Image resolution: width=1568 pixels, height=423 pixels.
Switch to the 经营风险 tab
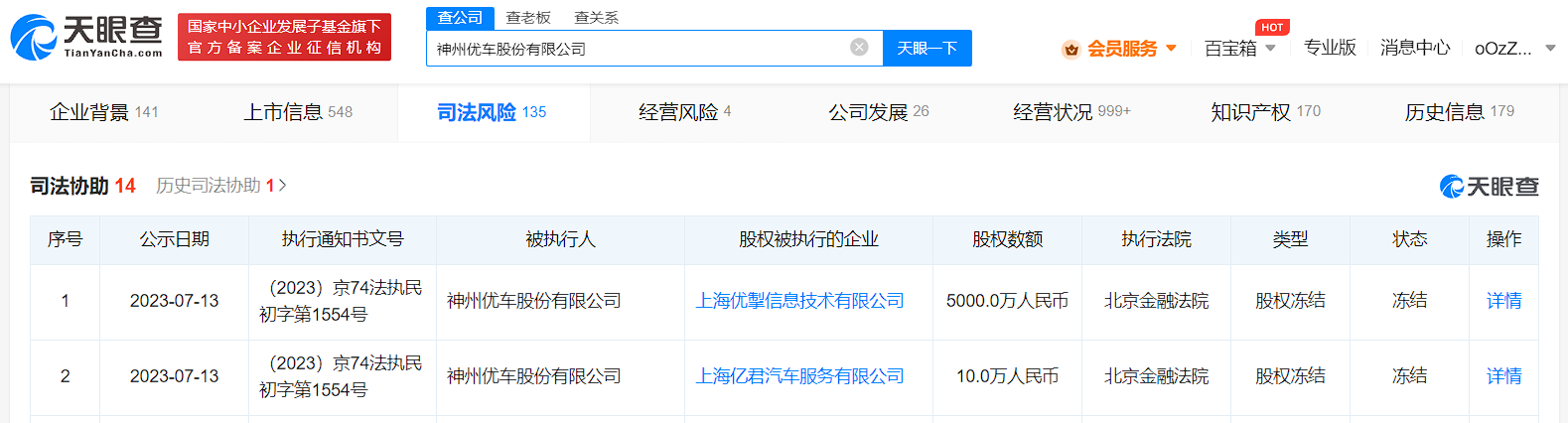[x=684, y=112]
